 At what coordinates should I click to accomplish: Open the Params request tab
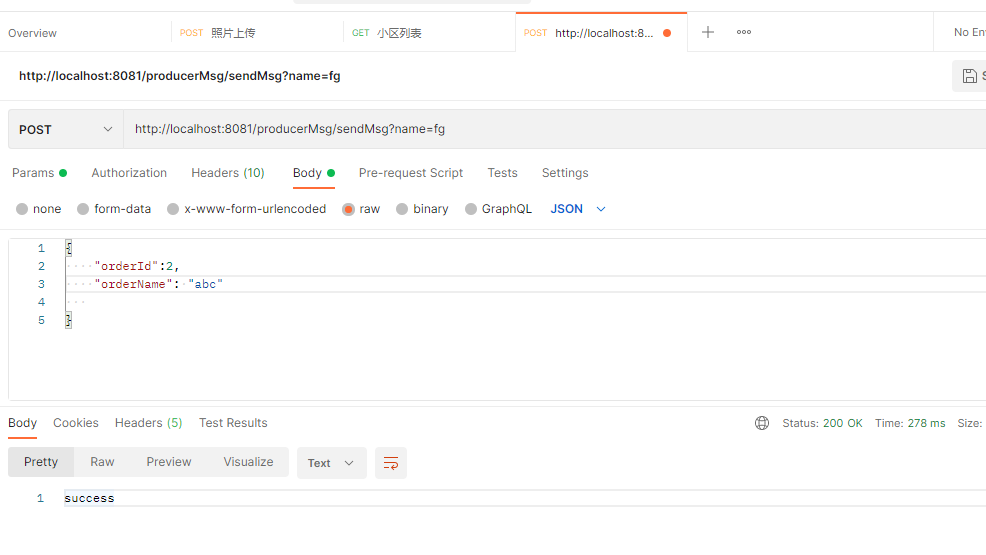coord(39,173)
